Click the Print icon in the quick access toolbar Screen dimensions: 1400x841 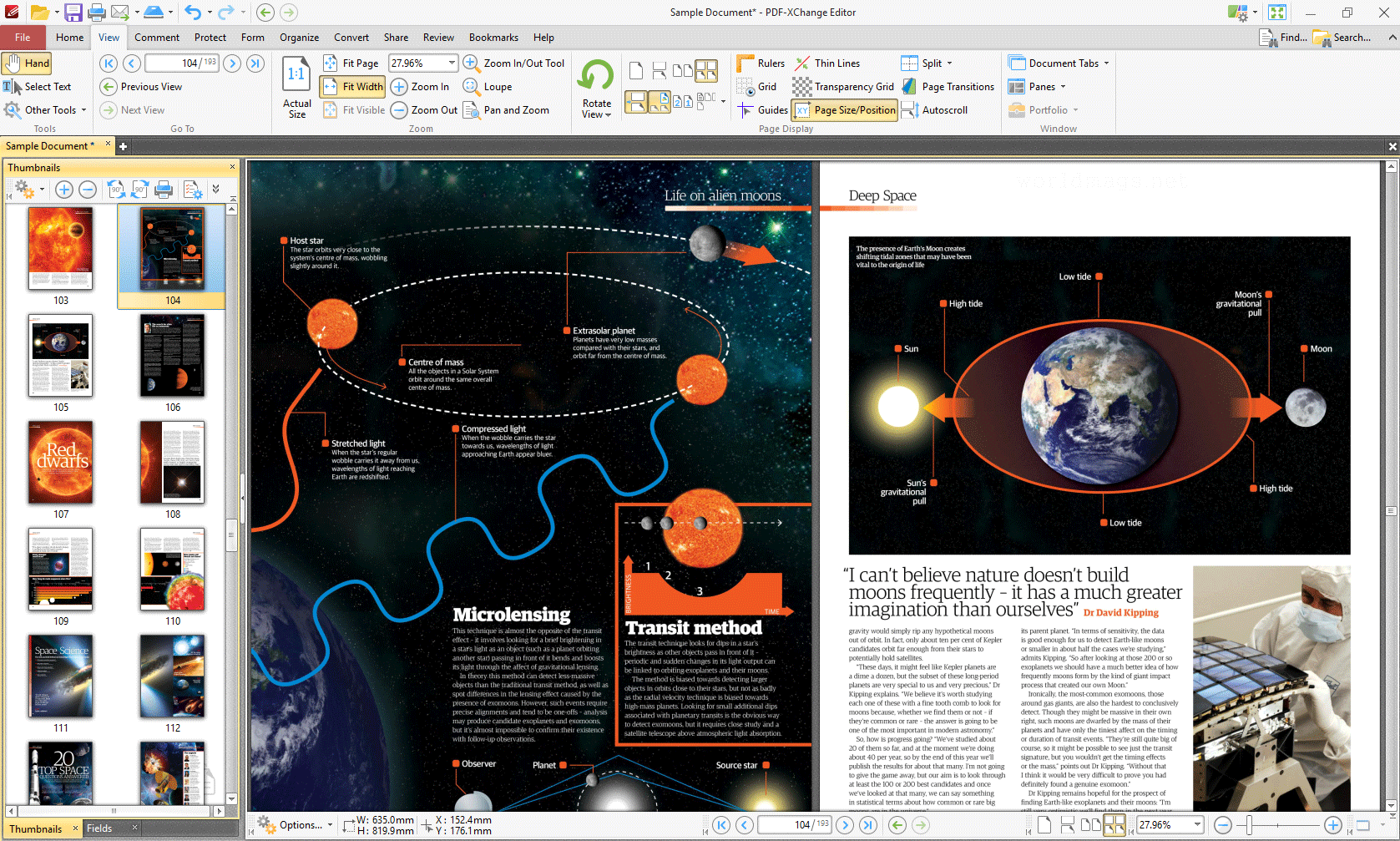(97, 13)
